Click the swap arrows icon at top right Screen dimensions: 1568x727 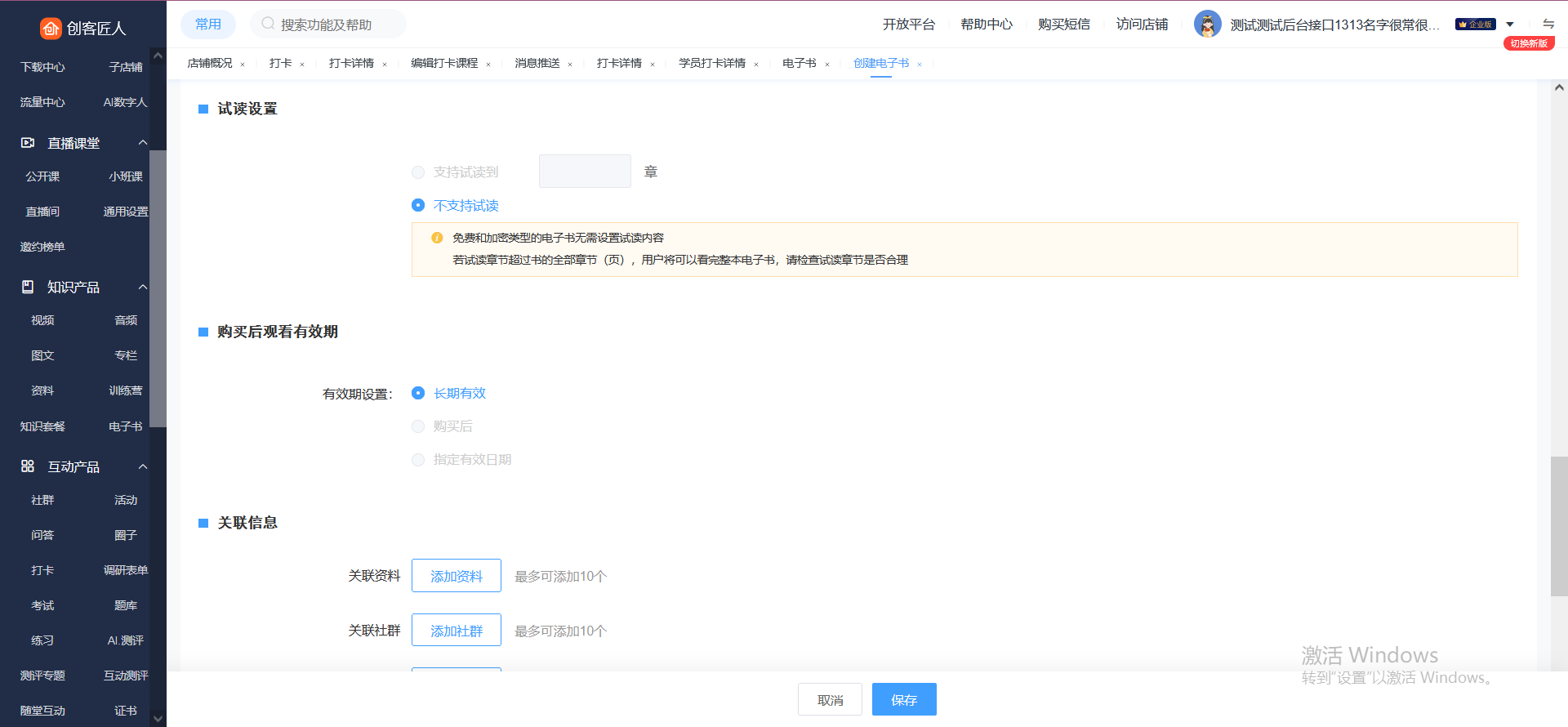(1548, 24)
